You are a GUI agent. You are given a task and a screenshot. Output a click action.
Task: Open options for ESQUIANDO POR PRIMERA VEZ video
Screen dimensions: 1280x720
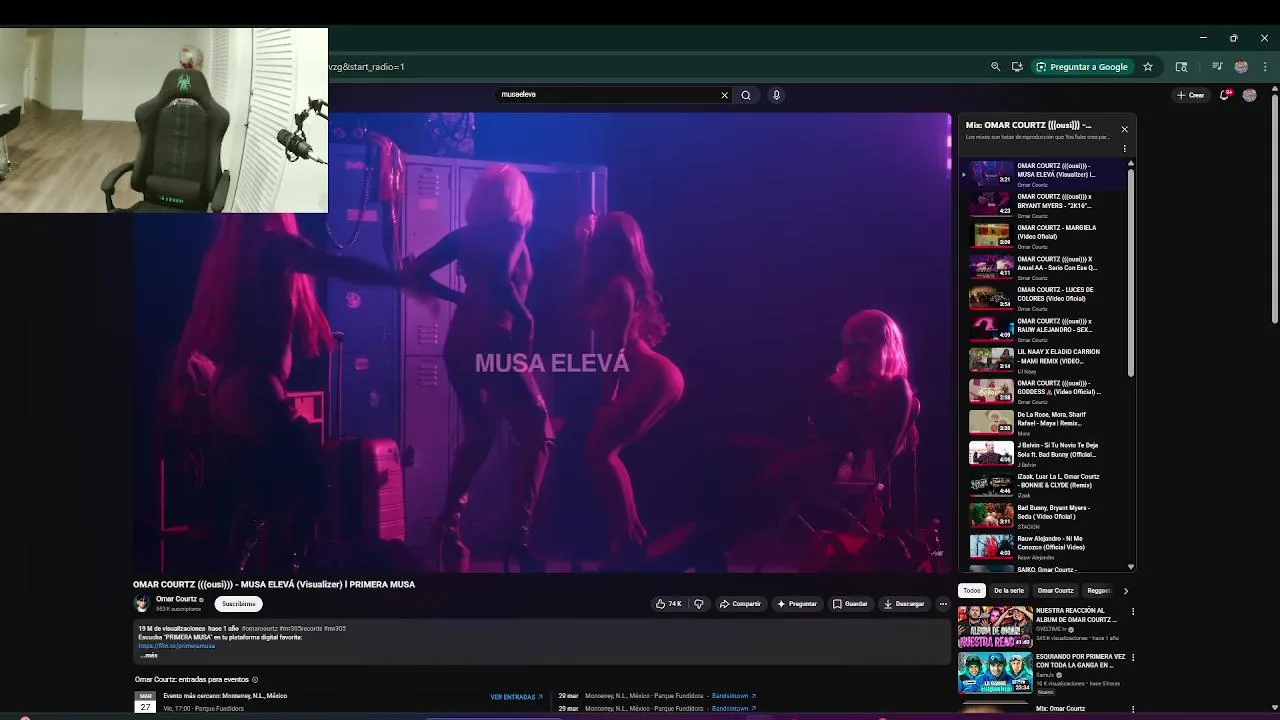point(1133,658)
